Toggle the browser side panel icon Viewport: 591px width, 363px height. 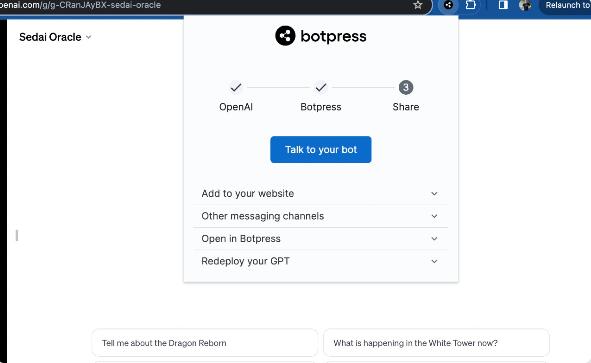coord(503,5)
